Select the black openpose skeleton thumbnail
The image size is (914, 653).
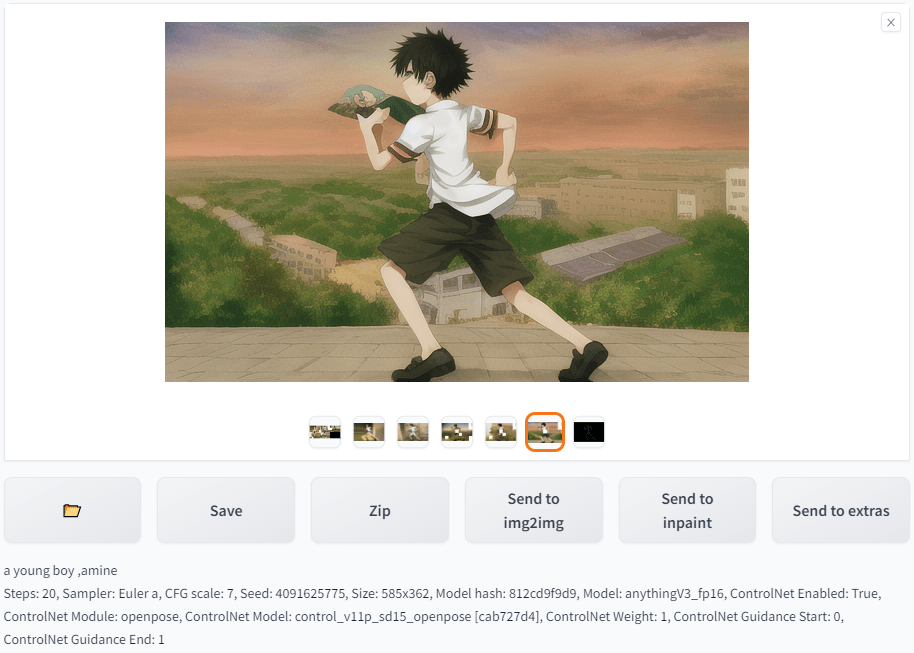pyautogui.click(x=589, y=432)
